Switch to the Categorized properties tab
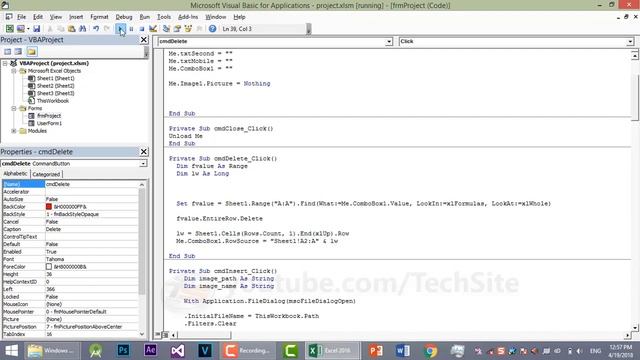Image resolution: width=640 pixels, height=360 pixels. (46, 174)
